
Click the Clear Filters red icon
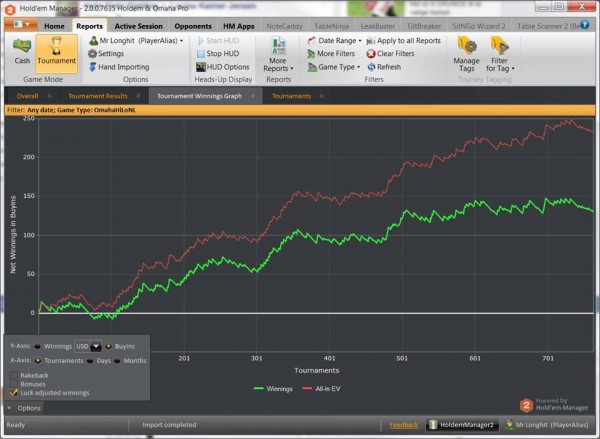point(370,54)
